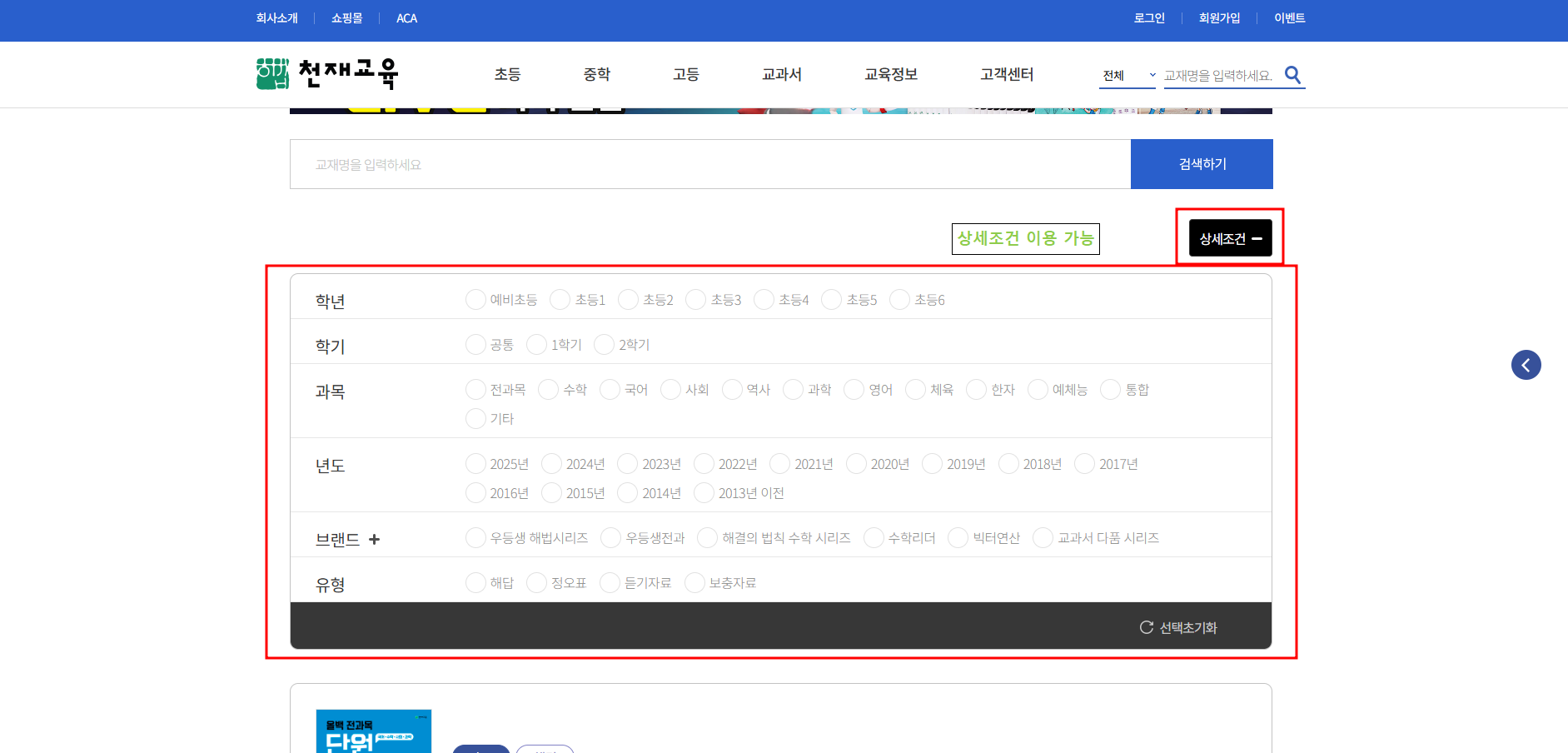Click the 선택초기화 reset icon

coord(1147,627)
